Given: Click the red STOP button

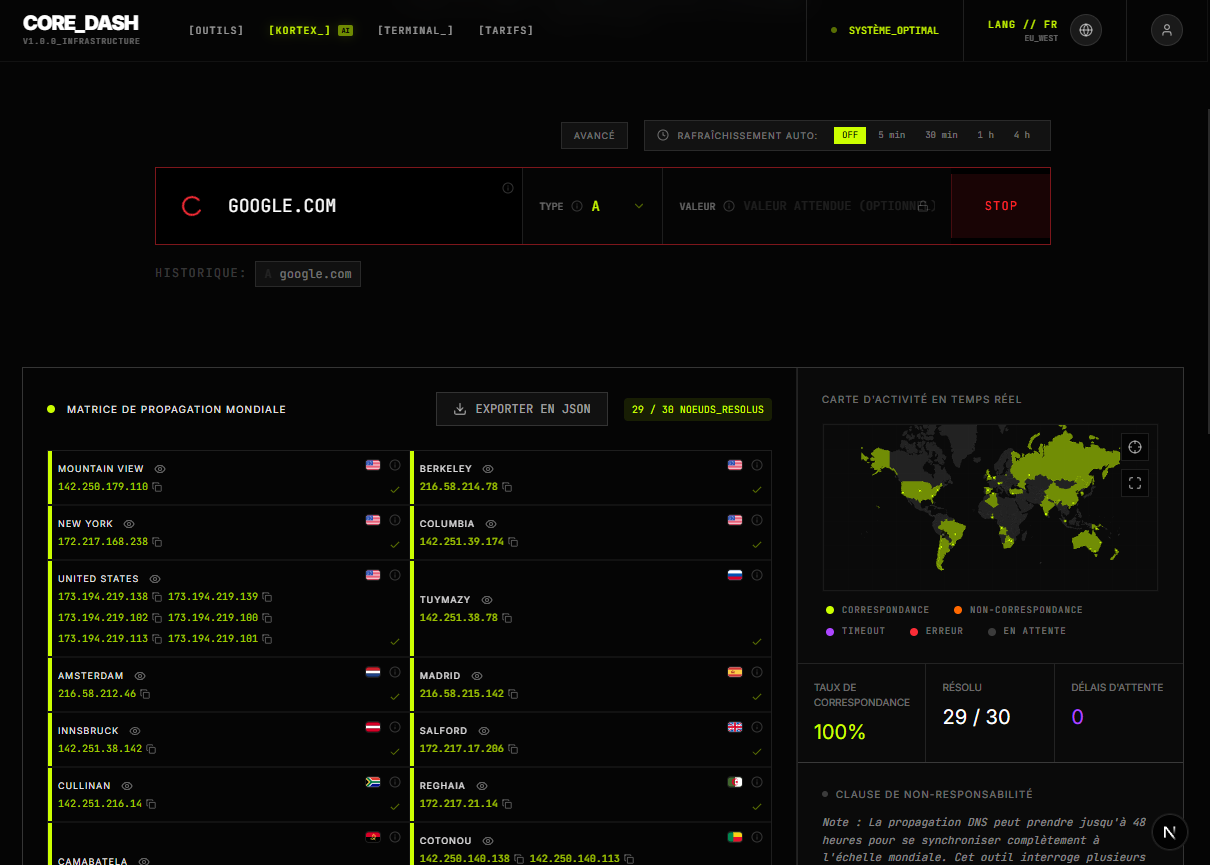Looking at the screenshot, I should click(1001, 206).
